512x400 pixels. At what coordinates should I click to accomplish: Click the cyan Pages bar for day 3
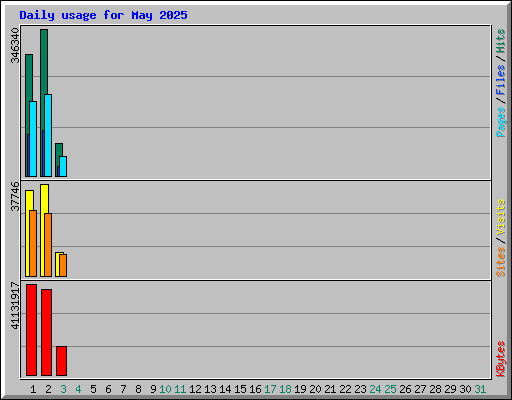click(x=63, y=166)
